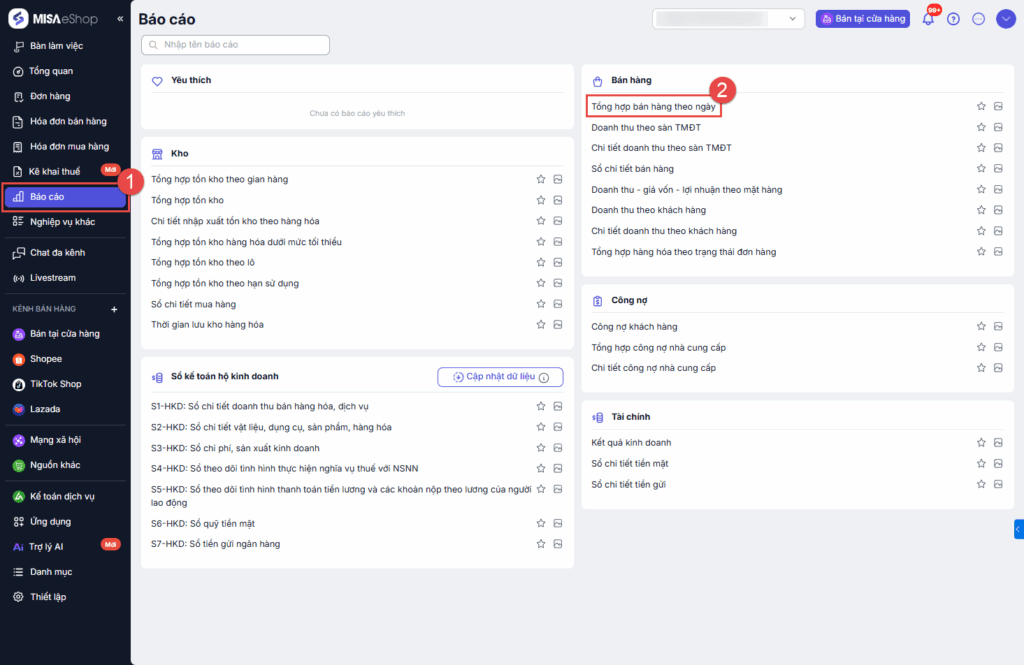Open Tổng hợp bán hàng theo ngày report
Screen dimensions: 1024x665
(x=653, y=106)
